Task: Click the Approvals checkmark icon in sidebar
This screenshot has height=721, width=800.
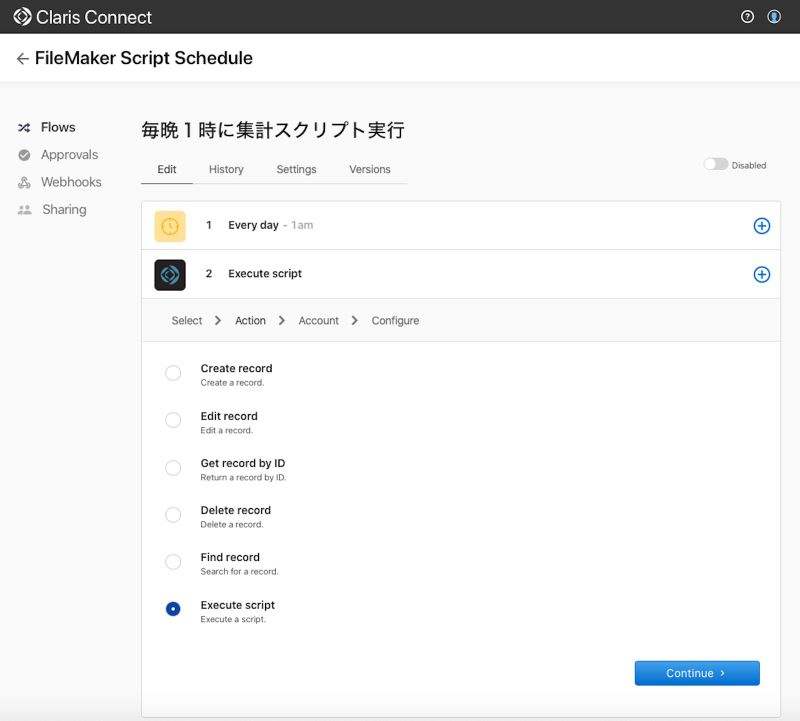Action: 24,155
